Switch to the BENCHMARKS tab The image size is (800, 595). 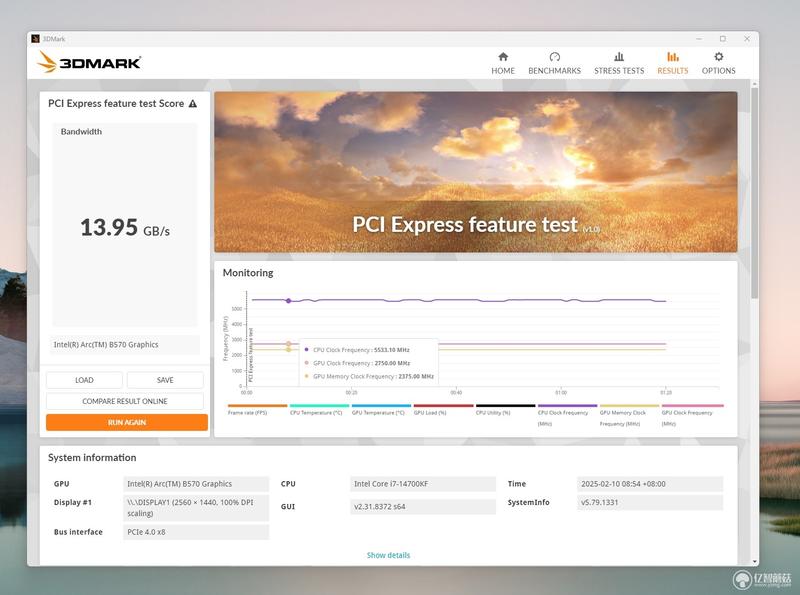point(554,63)
